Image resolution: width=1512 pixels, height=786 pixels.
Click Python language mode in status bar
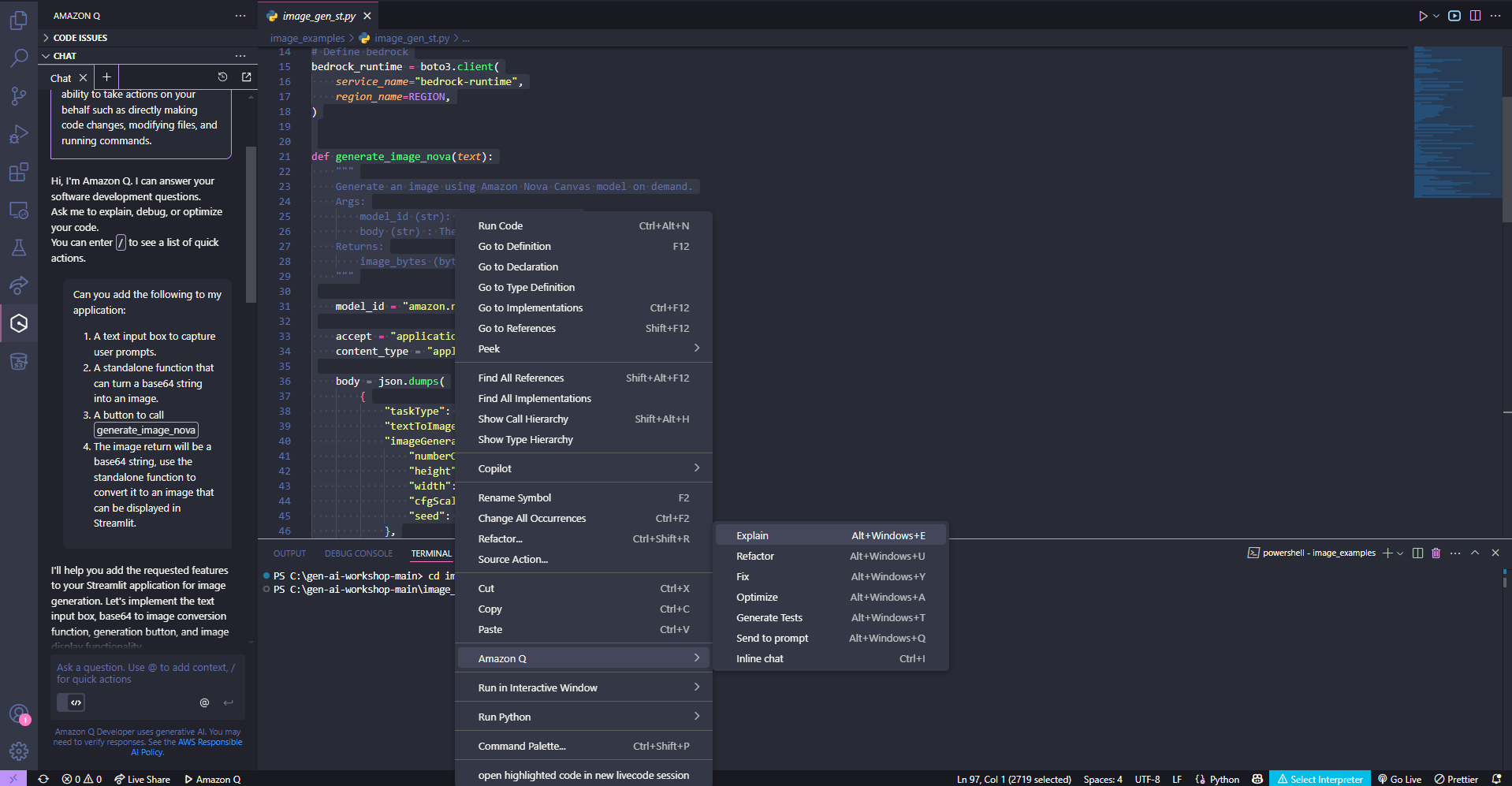1224,779
